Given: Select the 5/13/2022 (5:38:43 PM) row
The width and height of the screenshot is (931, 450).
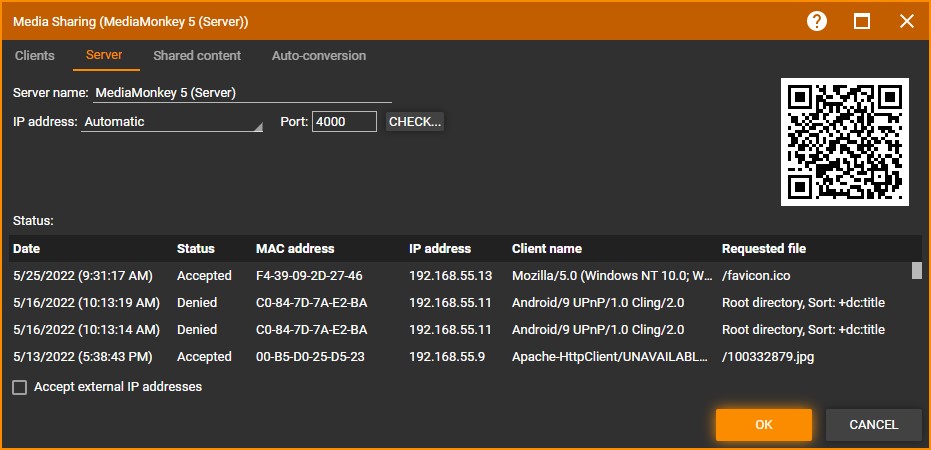Looking at the screenshot, I should 461,357.
